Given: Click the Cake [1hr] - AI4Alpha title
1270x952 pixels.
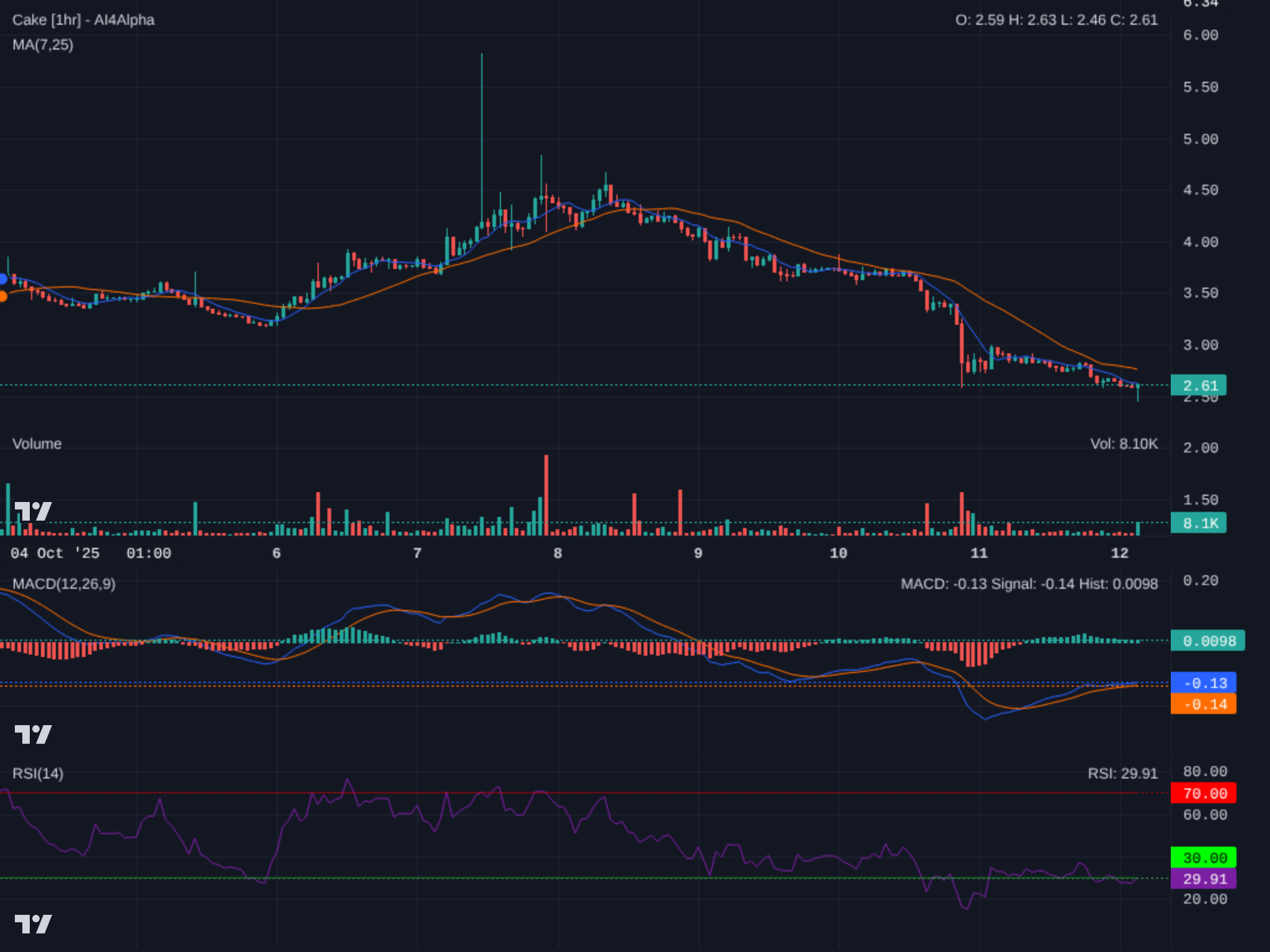Looking at the screenshot, I should coord(83,20).
